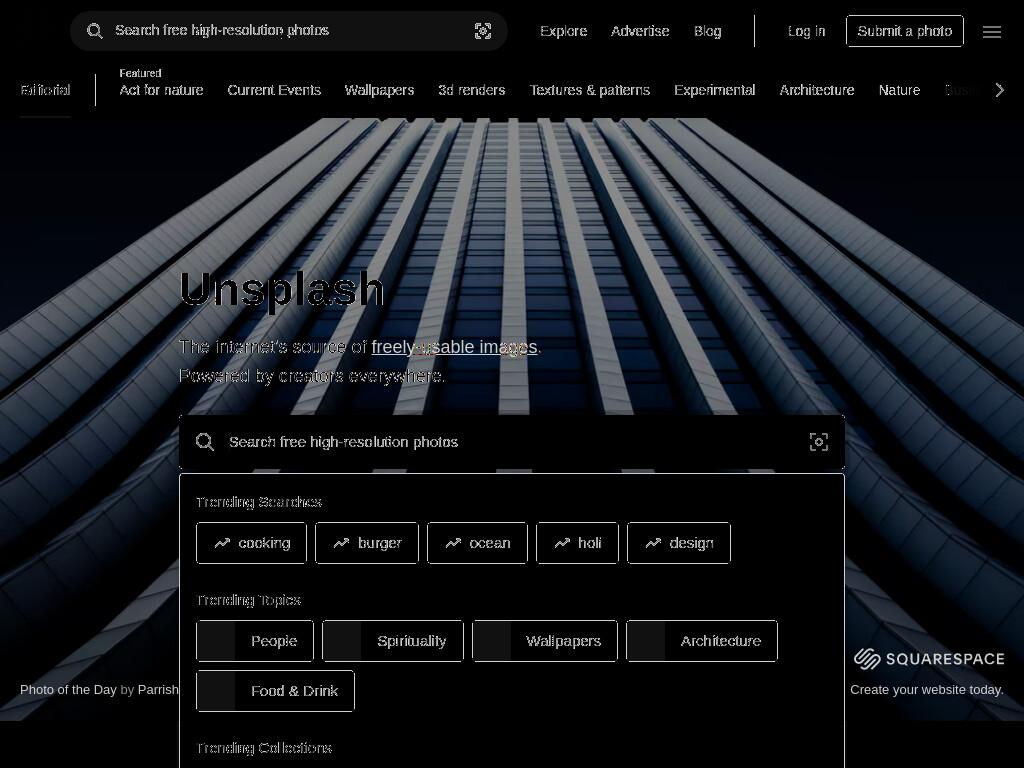The image size is (1024, 768).
Task: Select the Nature topic tab
Action: coord(899,90)
